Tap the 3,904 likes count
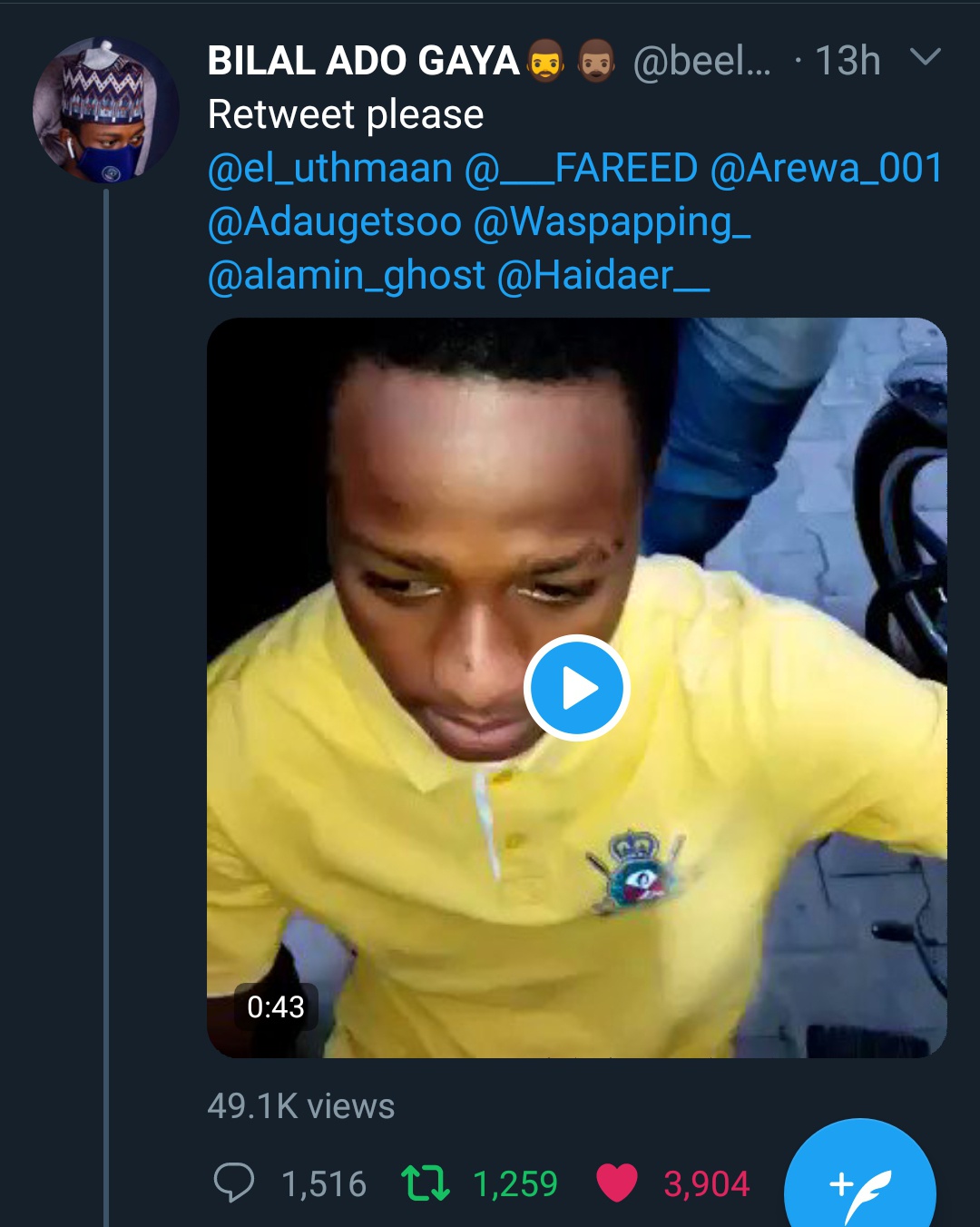Image resolution: width=980 pixels, height=1227 pixels. coord(706,1184)
